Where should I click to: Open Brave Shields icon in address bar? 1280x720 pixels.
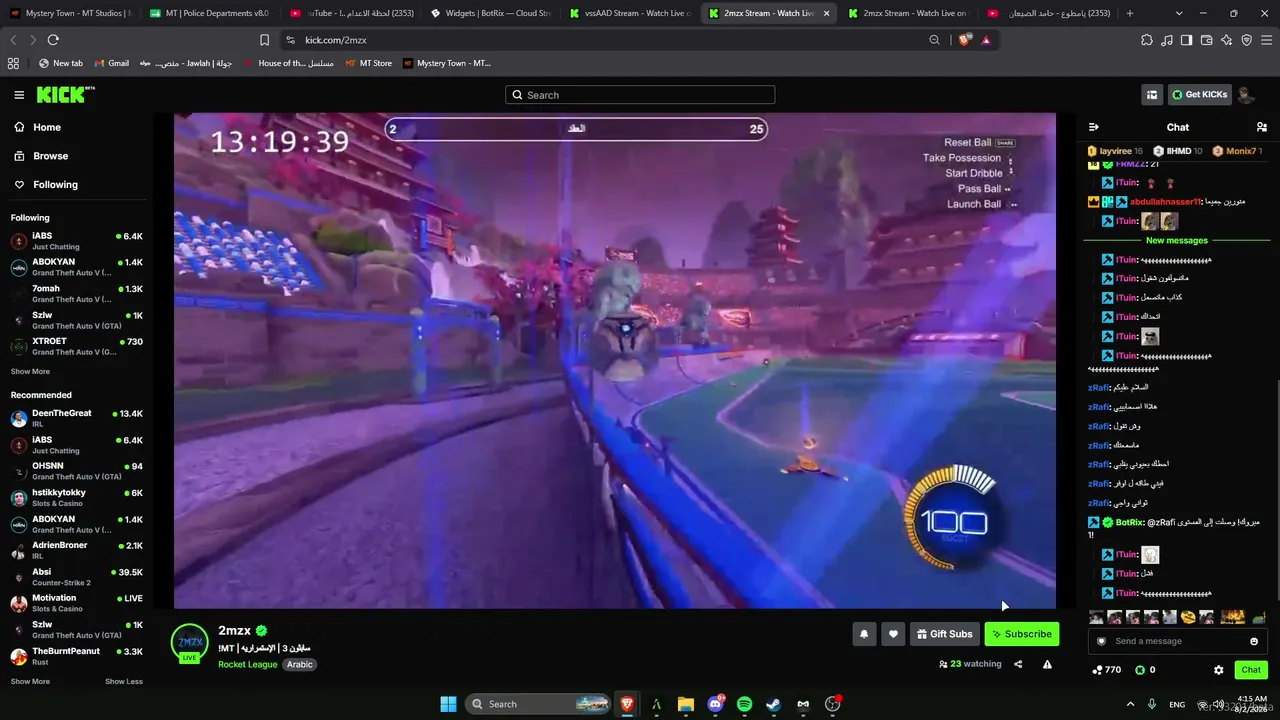click(964, 40)
